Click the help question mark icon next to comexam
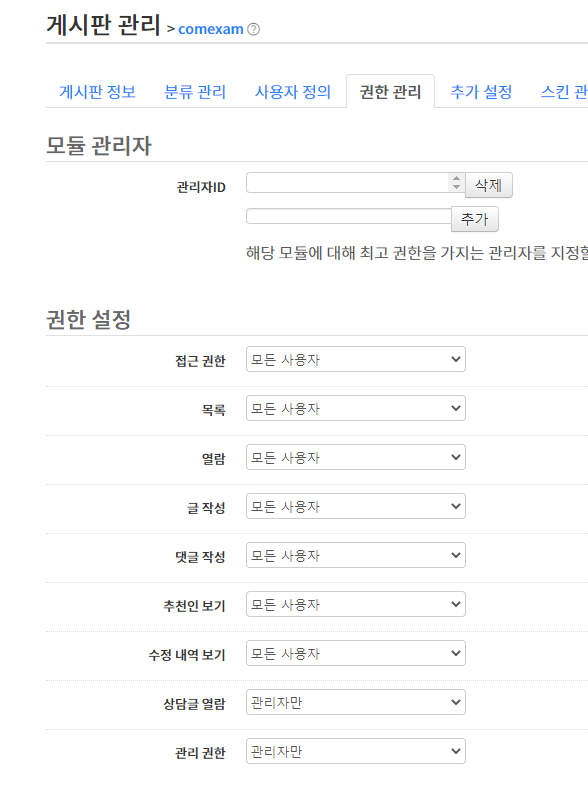The image size is (588, 787). 254,30
